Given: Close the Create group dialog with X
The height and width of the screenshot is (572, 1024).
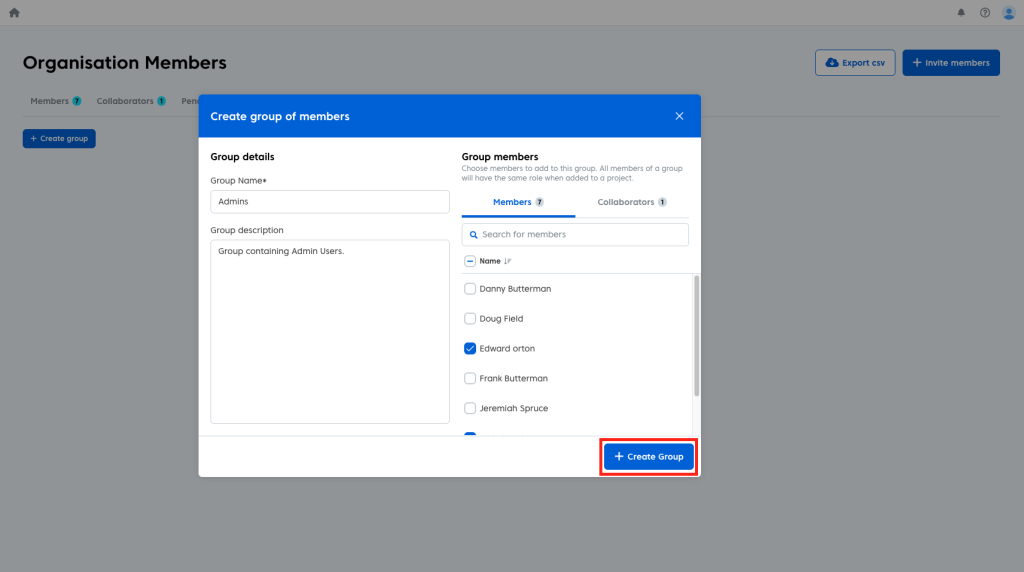Looking at the screenshot, I should pos(679,116).
